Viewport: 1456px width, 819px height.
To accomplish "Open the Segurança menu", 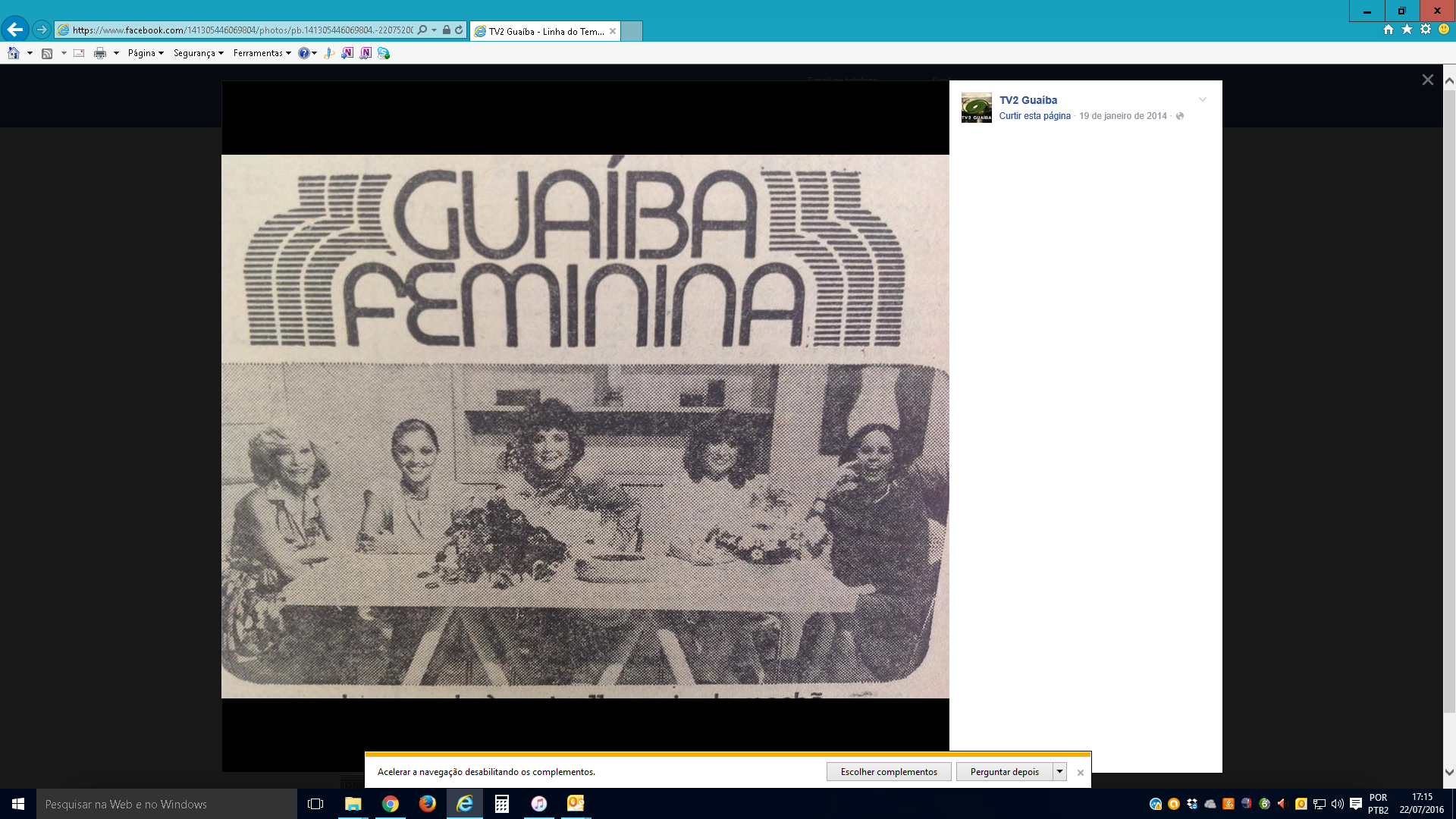I will [x=199, y=53].
